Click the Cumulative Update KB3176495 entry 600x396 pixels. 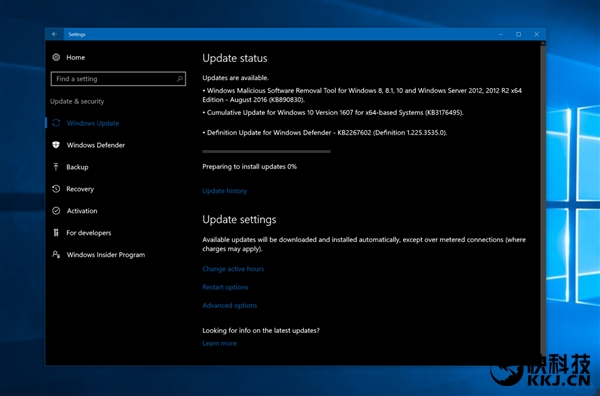point(333,112)
